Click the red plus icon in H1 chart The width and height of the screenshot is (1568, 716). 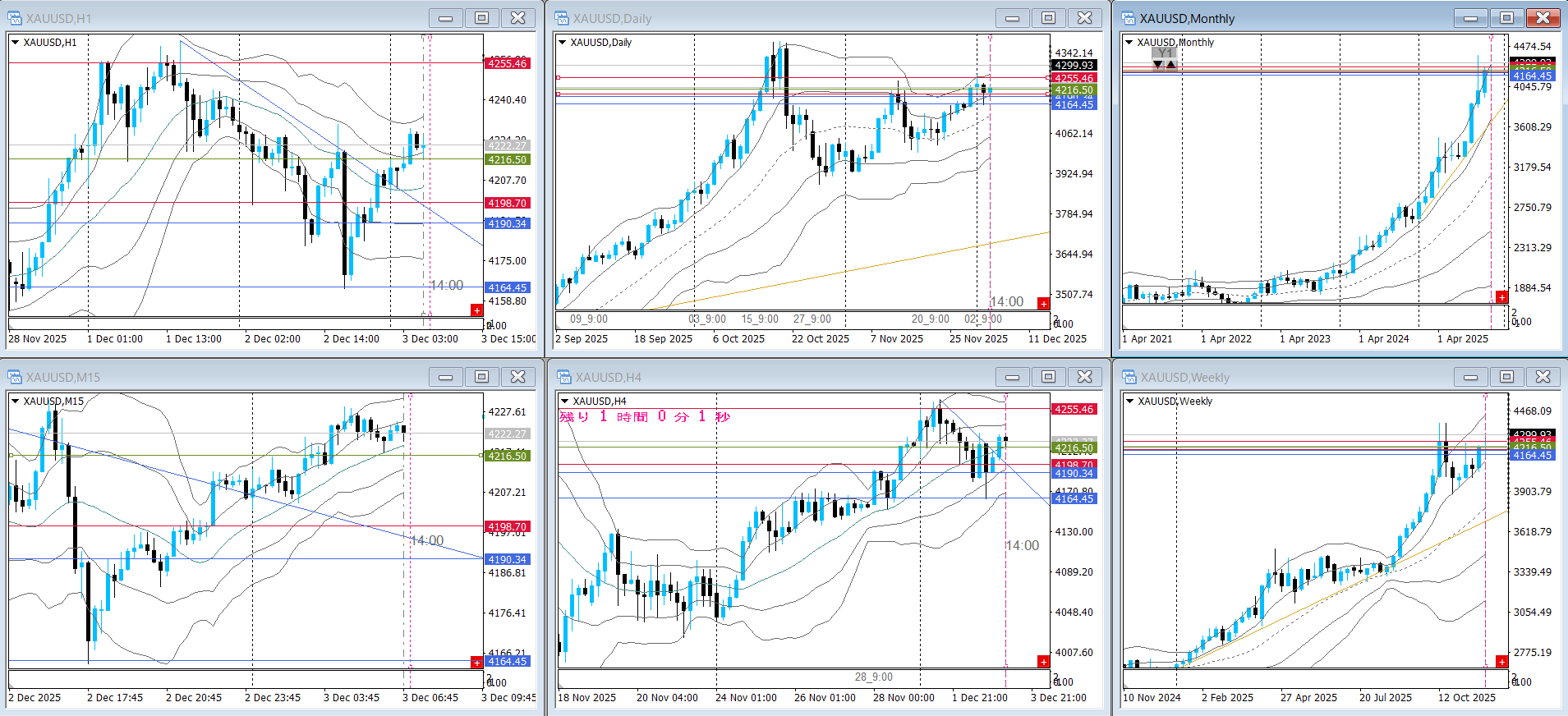tap(476, 310)
